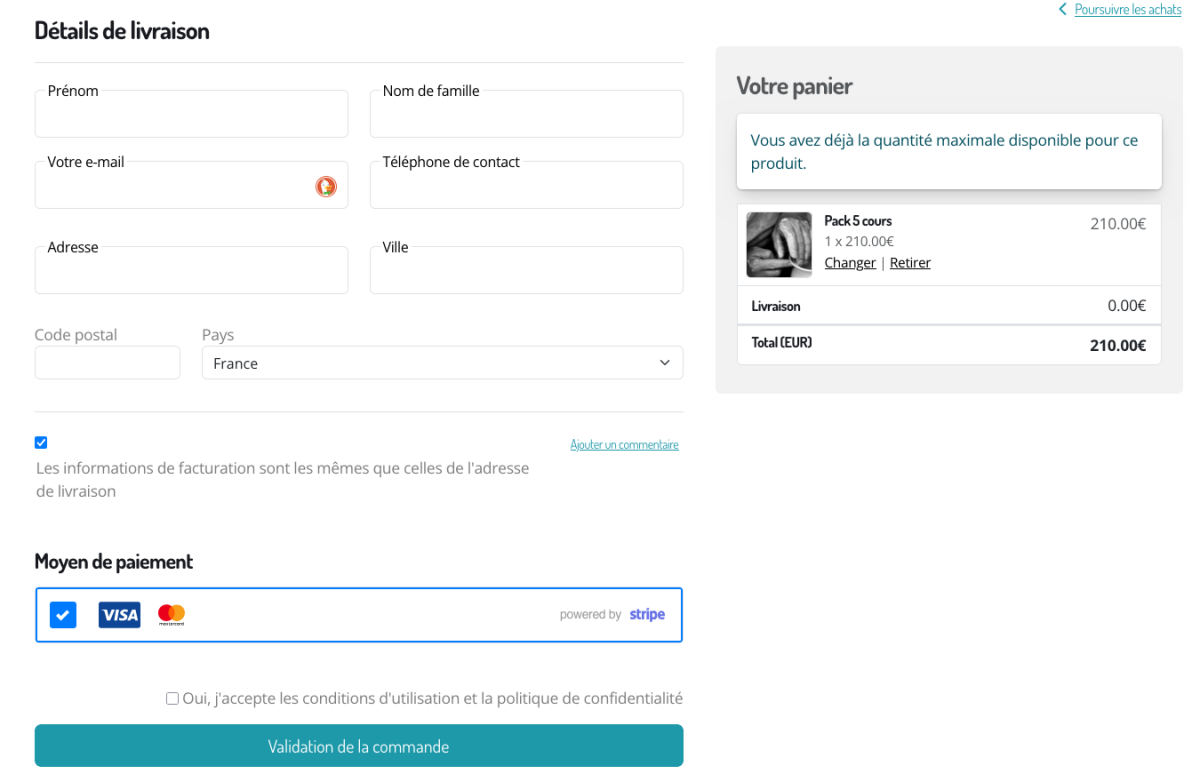Click the Visa card logo
Image resolution: width=1200 pixels, height=774 pixels.
pyautogui.click(x=119, y=615)
